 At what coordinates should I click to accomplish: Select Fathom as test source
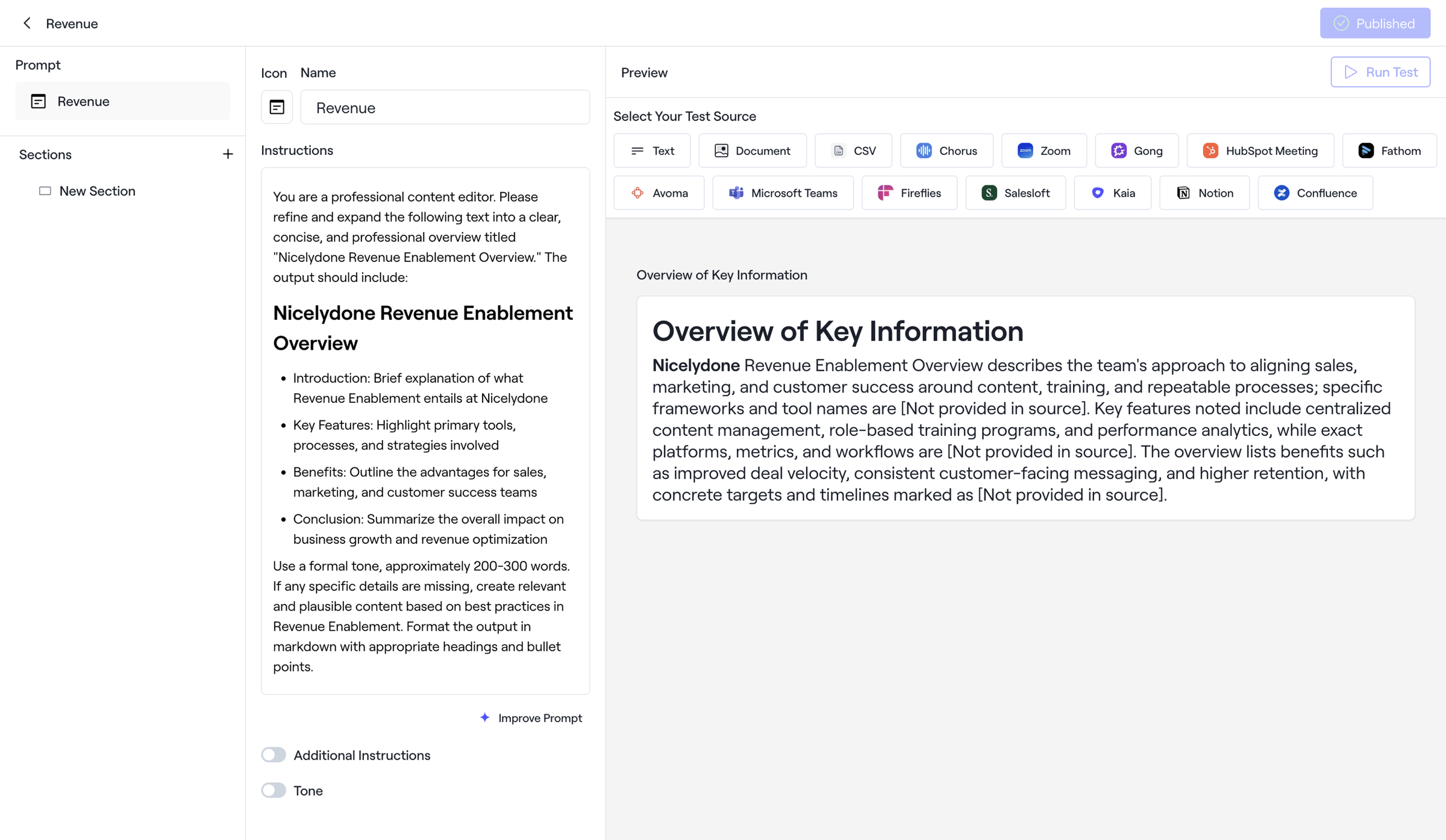pos(1389,151)
